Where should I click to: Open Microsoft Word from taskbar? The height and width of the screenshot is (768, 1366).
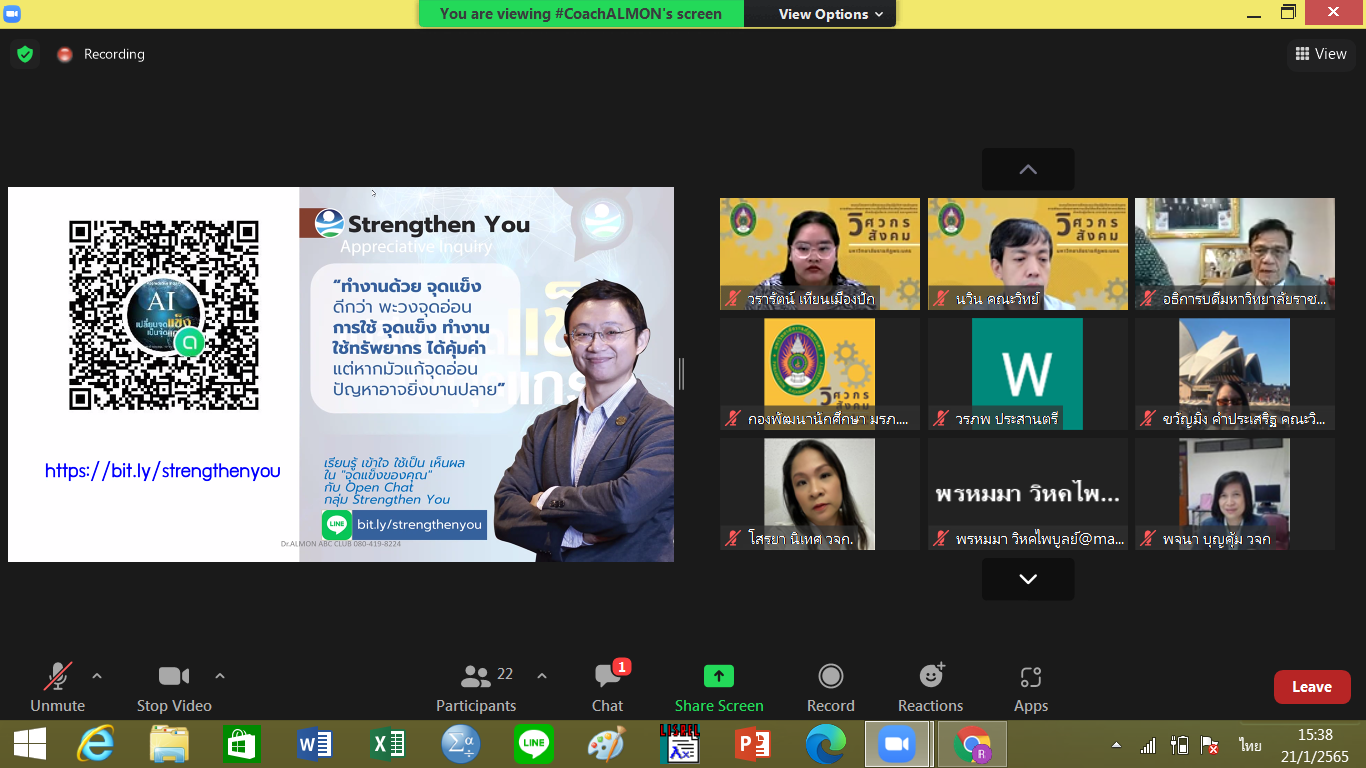(x=315, y=744)
